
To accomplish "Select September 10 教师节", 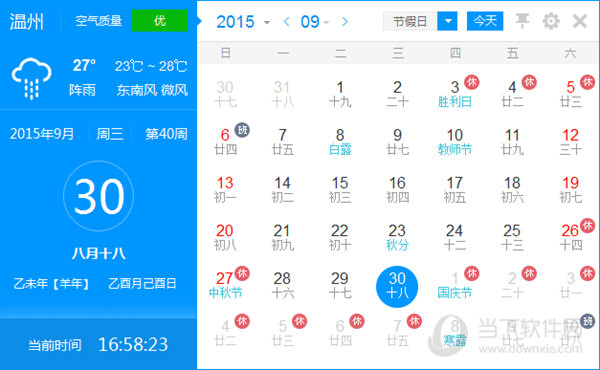I will tap(455, 142).
